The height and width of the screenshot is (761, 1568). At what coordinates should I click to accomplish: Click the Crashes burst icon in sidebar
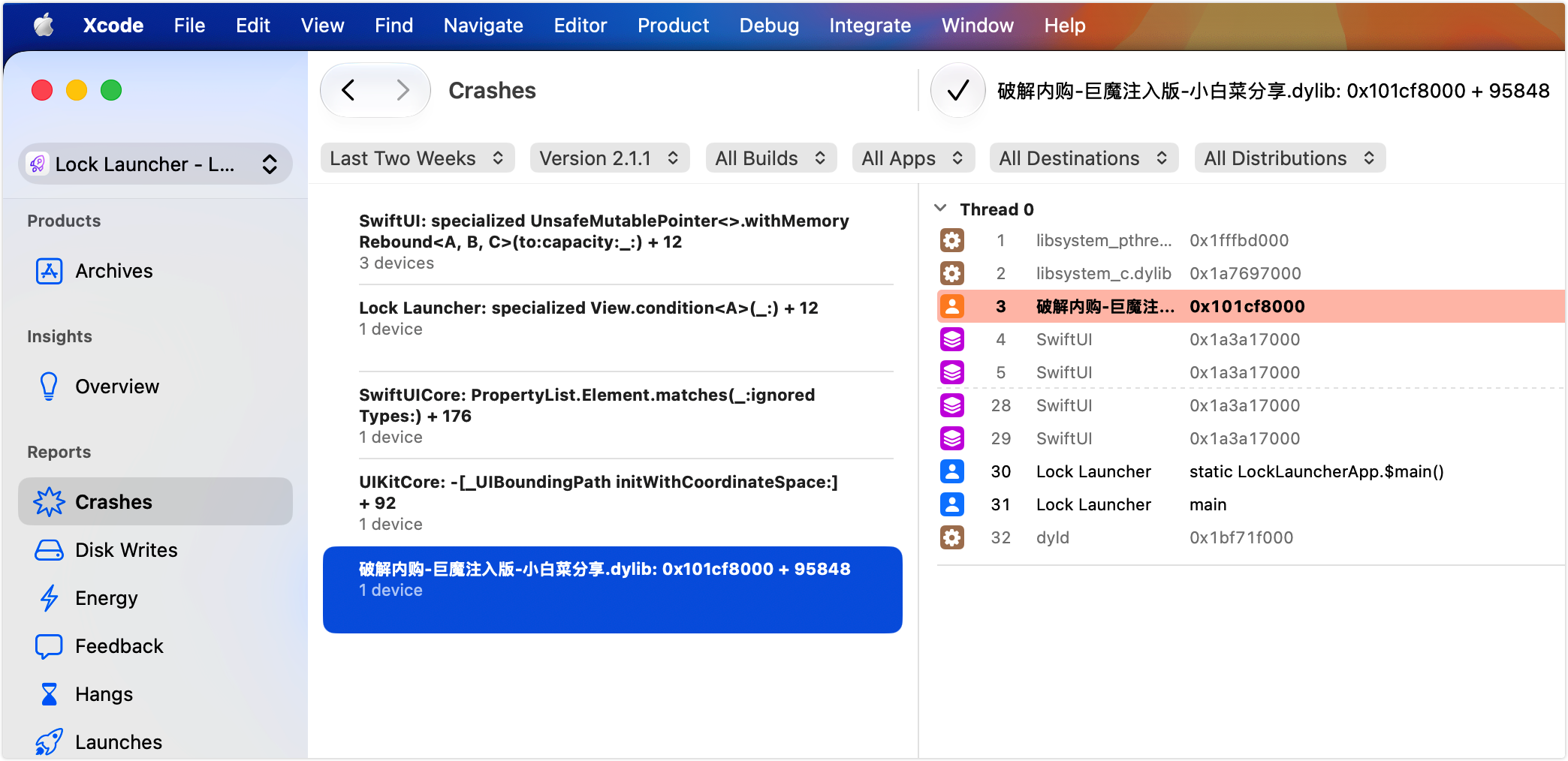pos(50,502)
